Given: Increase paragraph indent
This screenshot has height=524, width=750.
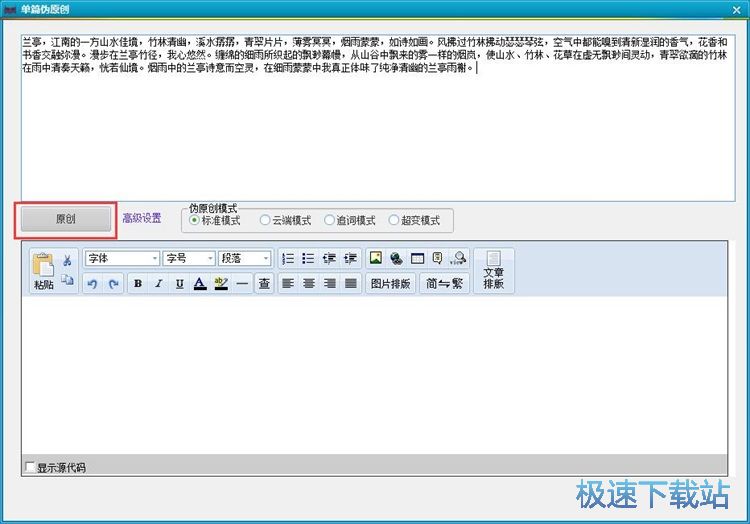Looking at the screenshot, I should 351,259.
